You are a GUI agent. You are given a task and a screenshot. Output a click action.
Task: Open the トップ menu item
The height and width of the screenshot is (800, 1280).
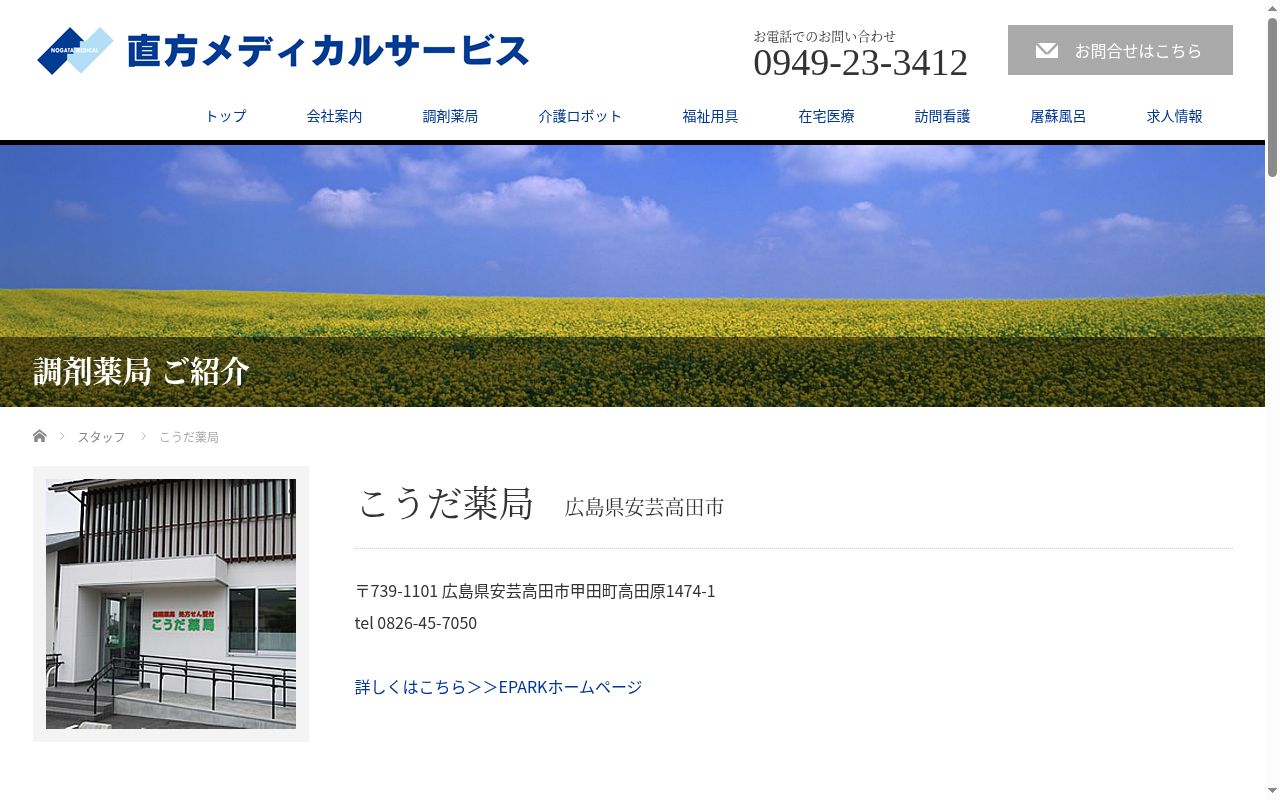[225, 116]
